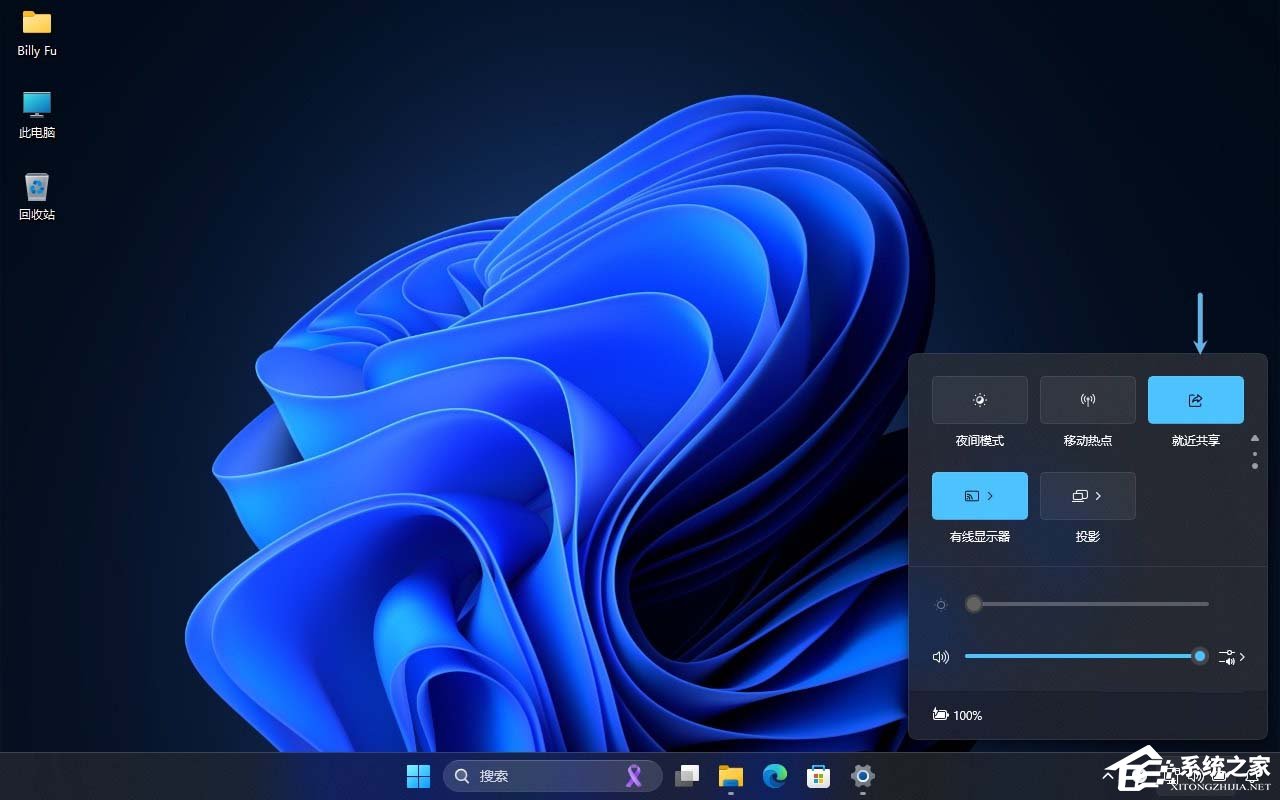Click the purple ribbon search highlight icon

coord(634,776)
